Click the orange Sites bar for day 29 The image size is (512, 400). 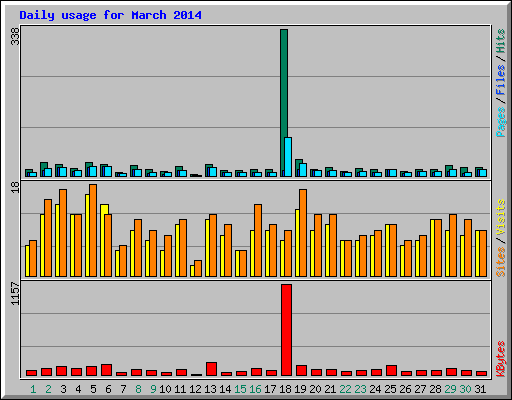(x=453, y=245)
